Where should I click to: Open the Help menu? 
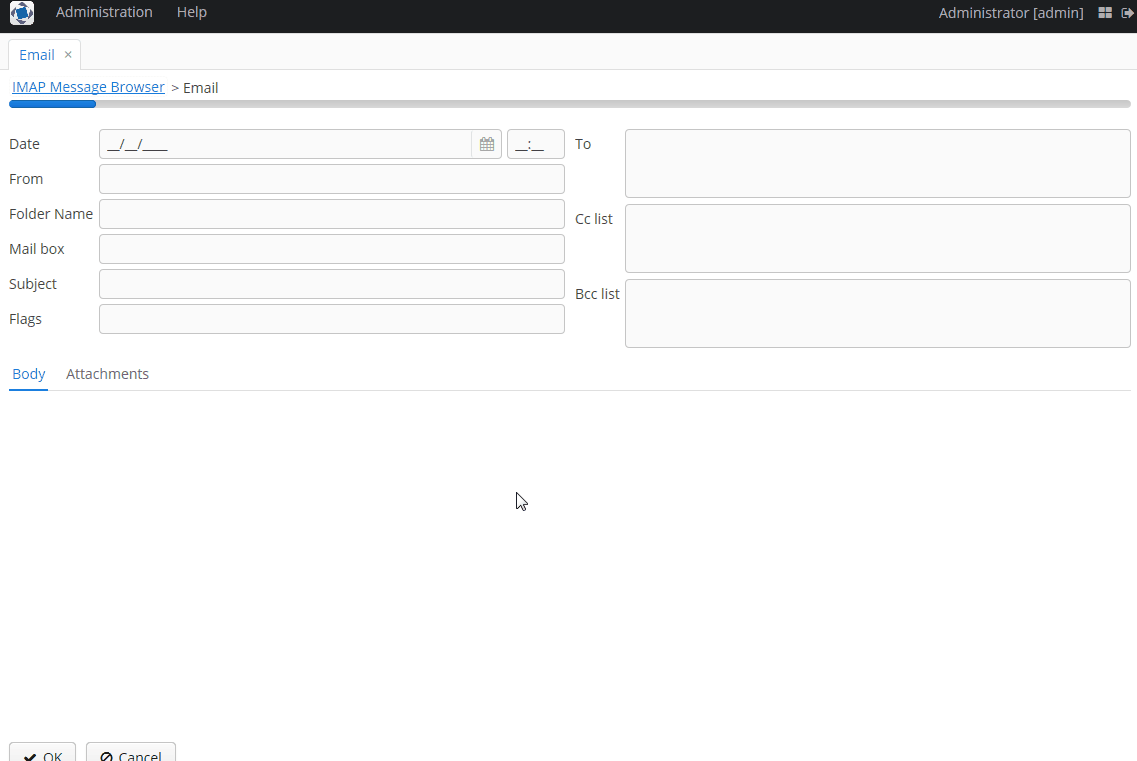point(191,12)
